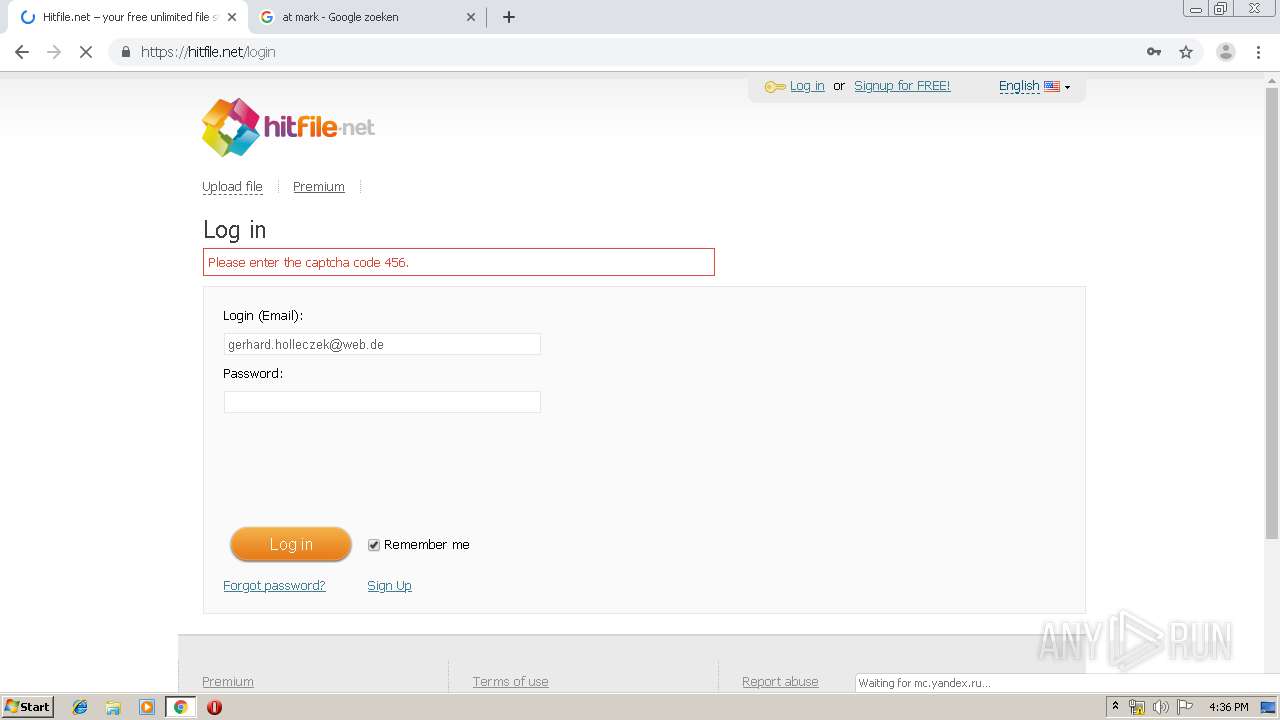Click the show desktop button in the taskbar
The height and width of the screenshot is (720, 1280).
1268,707
